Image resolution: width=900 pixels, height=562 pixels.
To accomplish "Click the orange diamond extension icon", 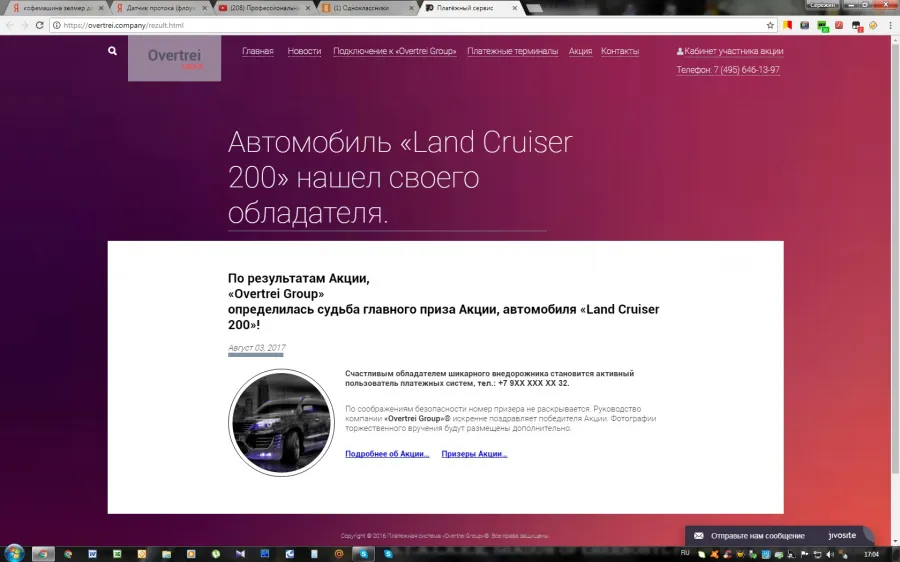I will click(873, 25).
